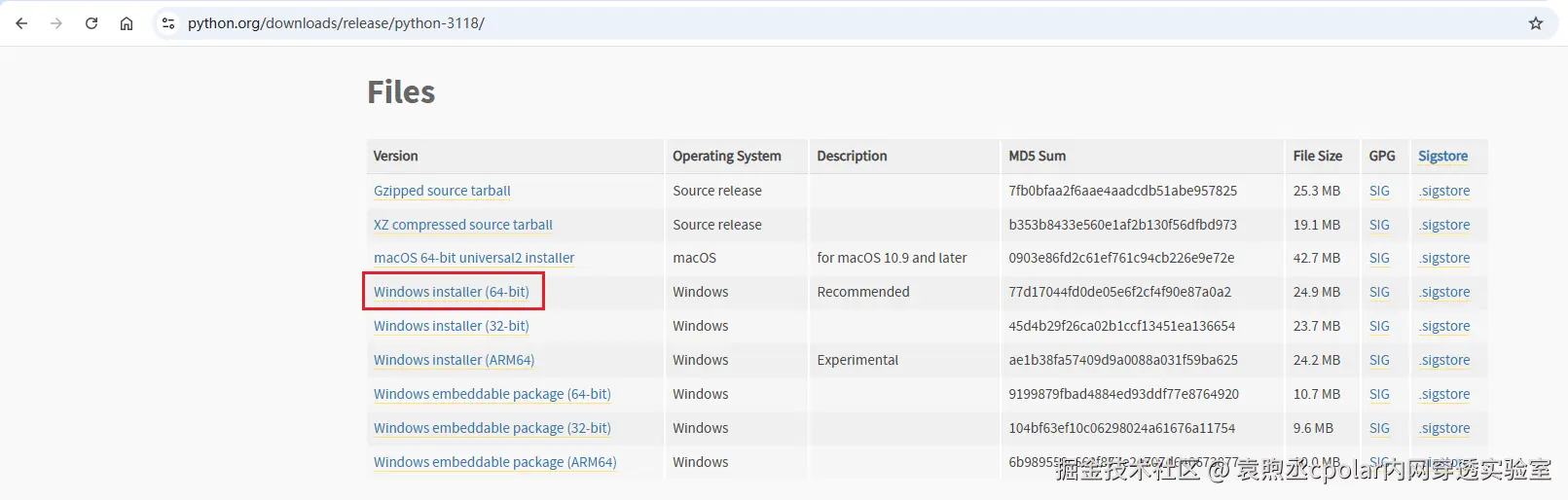
Task: Open SIG for macOS universal2 installer
Action: pos(1379,258)
